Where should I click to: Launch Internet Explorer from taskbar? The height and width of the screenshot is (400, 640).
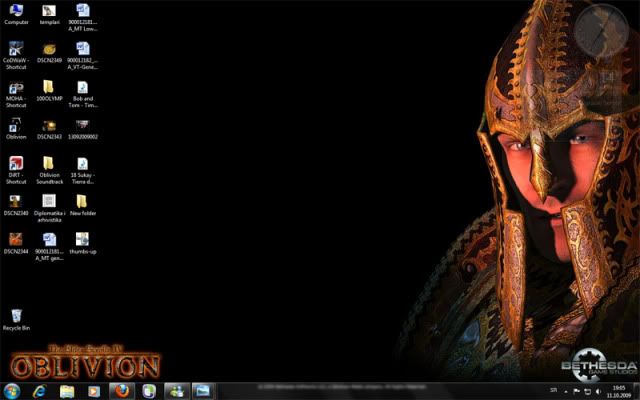coord(40,390)
